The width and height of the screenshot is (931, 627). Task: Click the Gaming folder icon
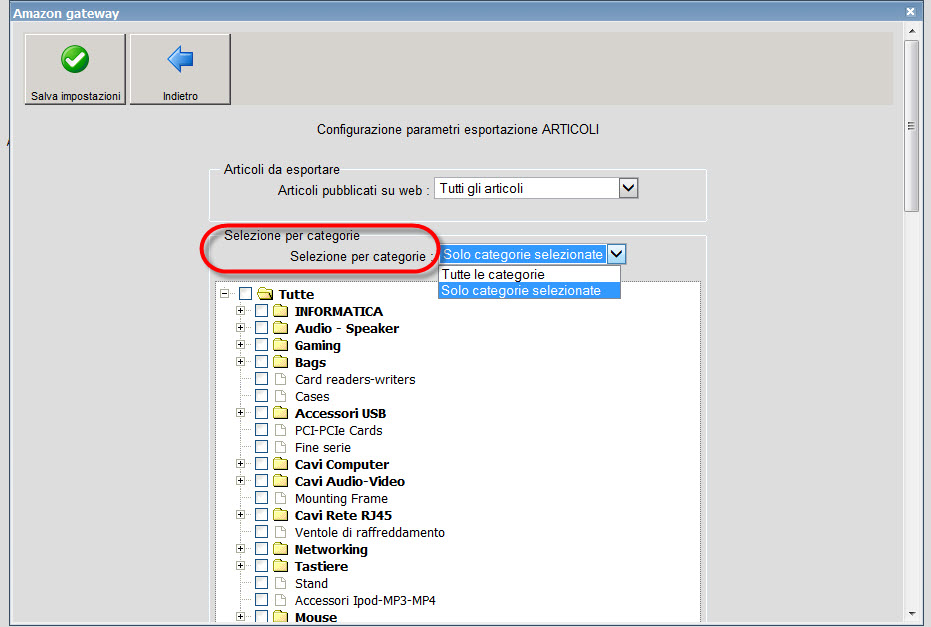coord(280,345)
